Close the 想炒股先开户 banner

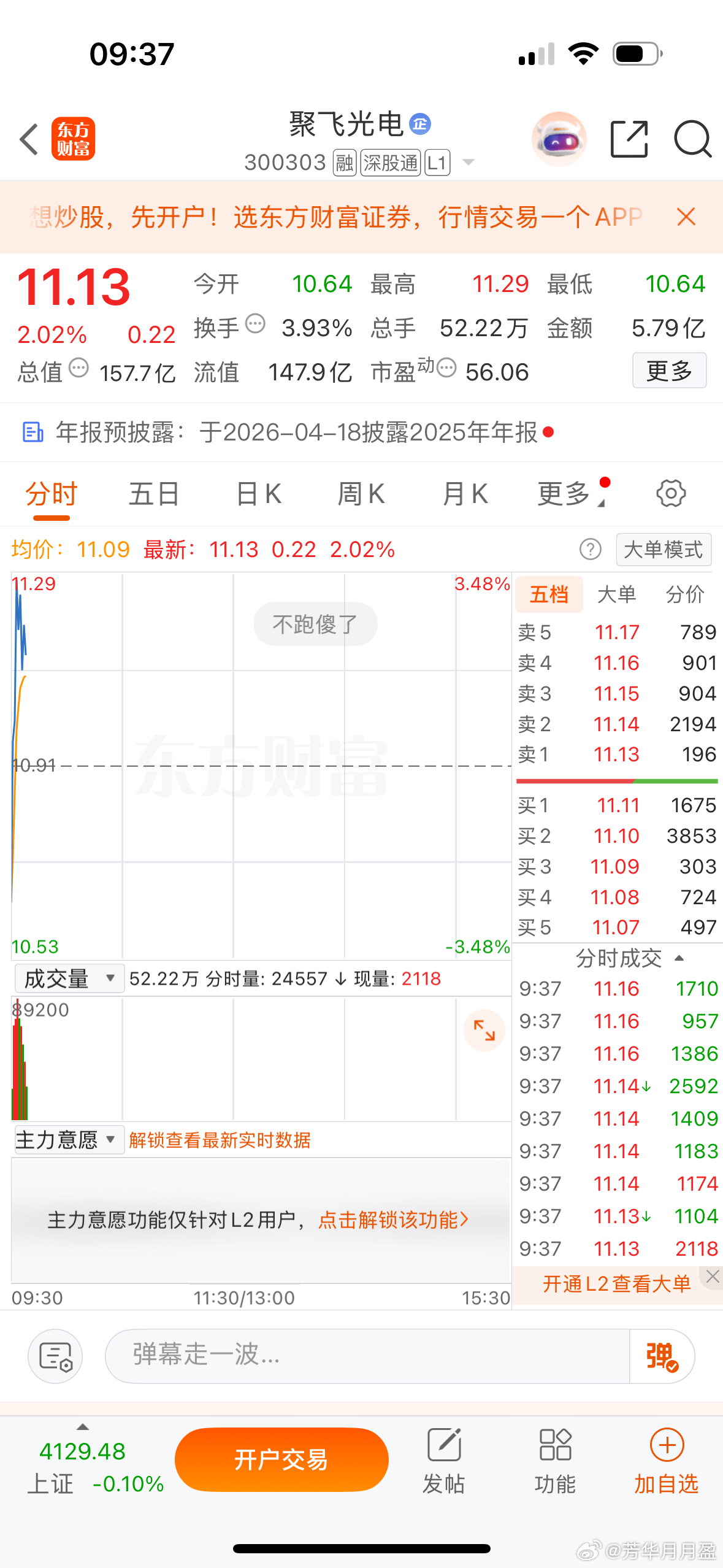[686, 217]
